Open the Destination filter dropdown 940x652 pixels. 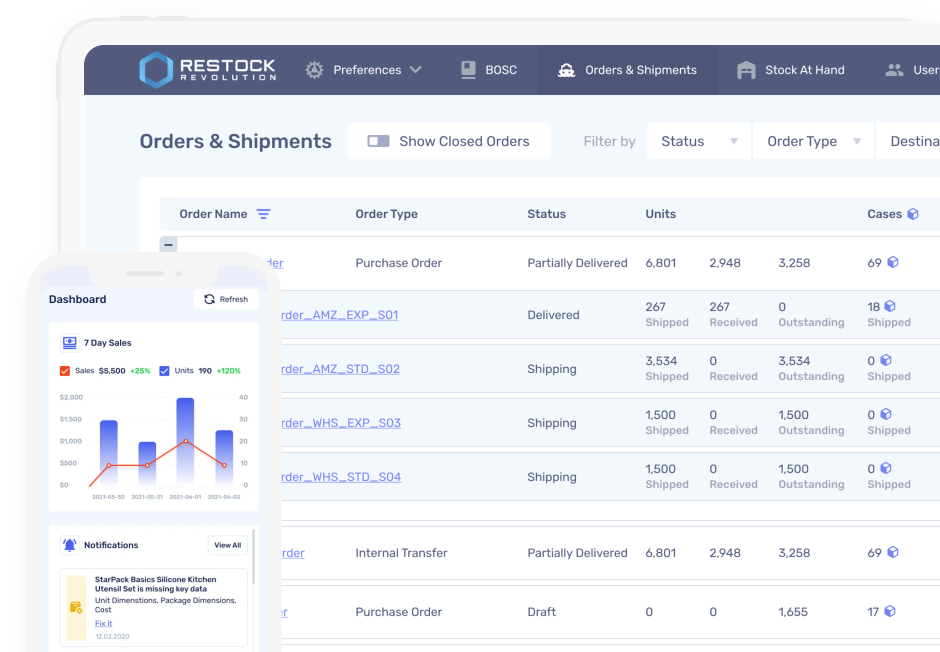point(908,141)
